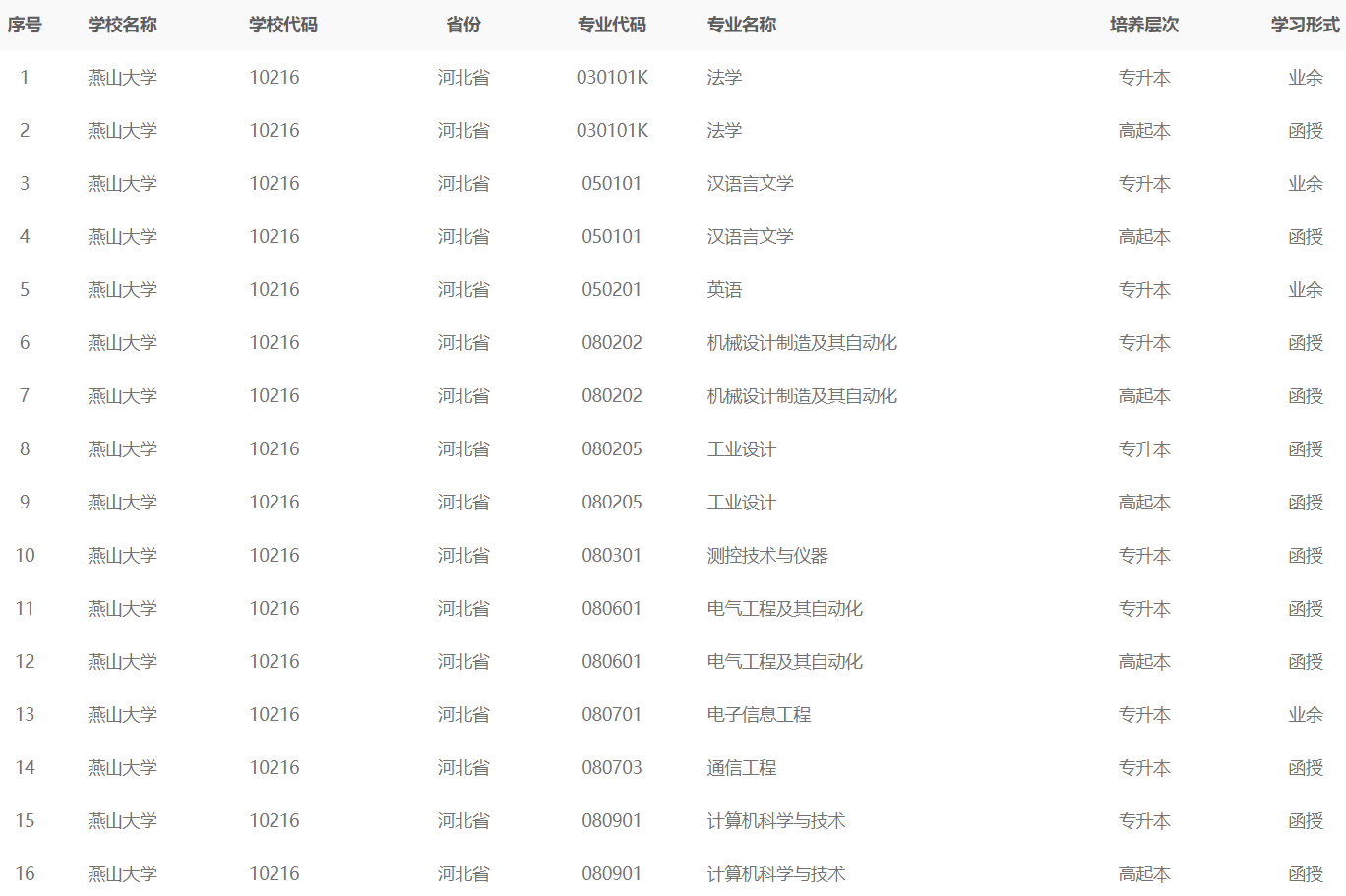This screenshot has height=896, width=1346.
Task: Click school code 10216 in row 11
Action: coord(275,609)
